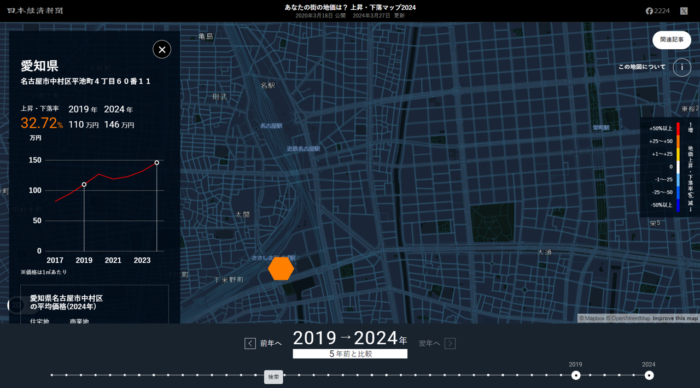The image size is (700, 388).
Task: Open the Mapbox attribution link
Action: tap(592, 318)
